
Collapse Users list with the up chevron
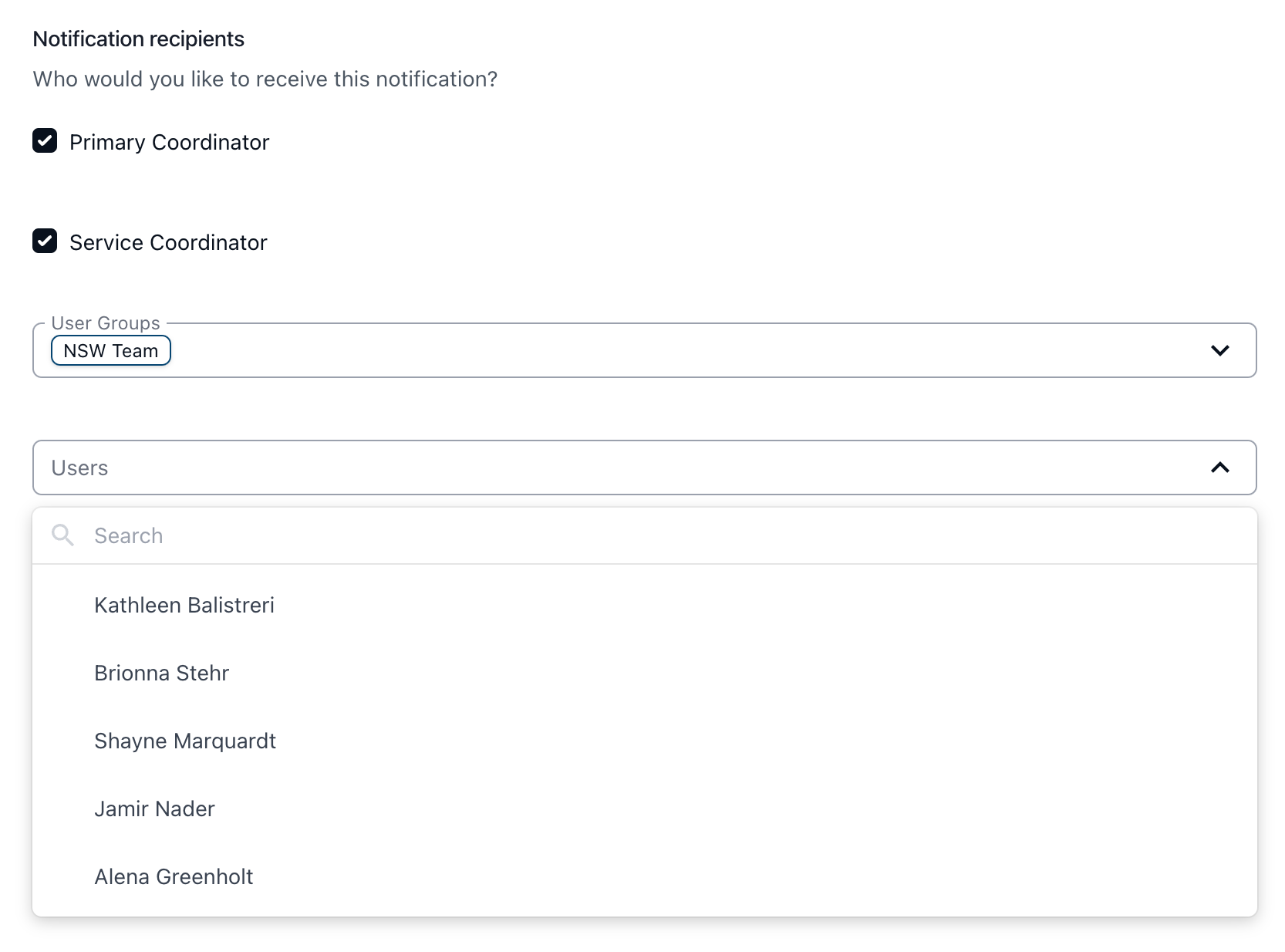1219,468
